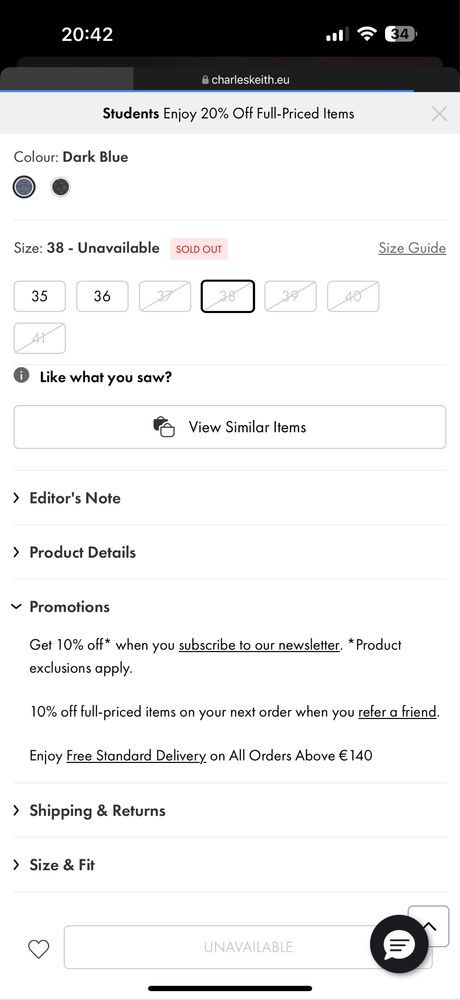Tap the Wi-Fi status icon
The width and height of the screenshot is (460, 1000).
(x=367, y=34)
